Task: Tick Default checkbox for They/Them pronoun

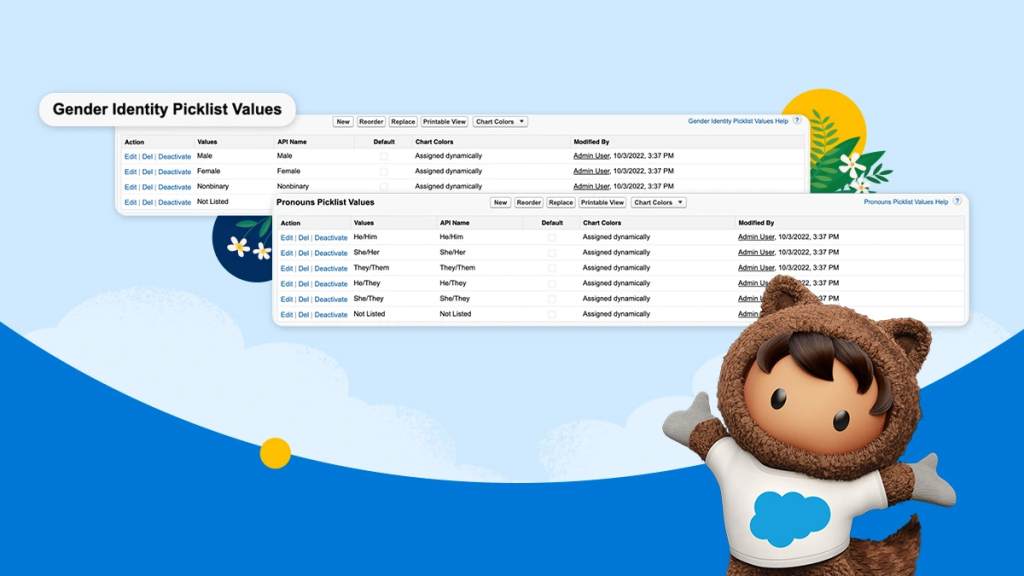Action: click(x=552, y=268)
